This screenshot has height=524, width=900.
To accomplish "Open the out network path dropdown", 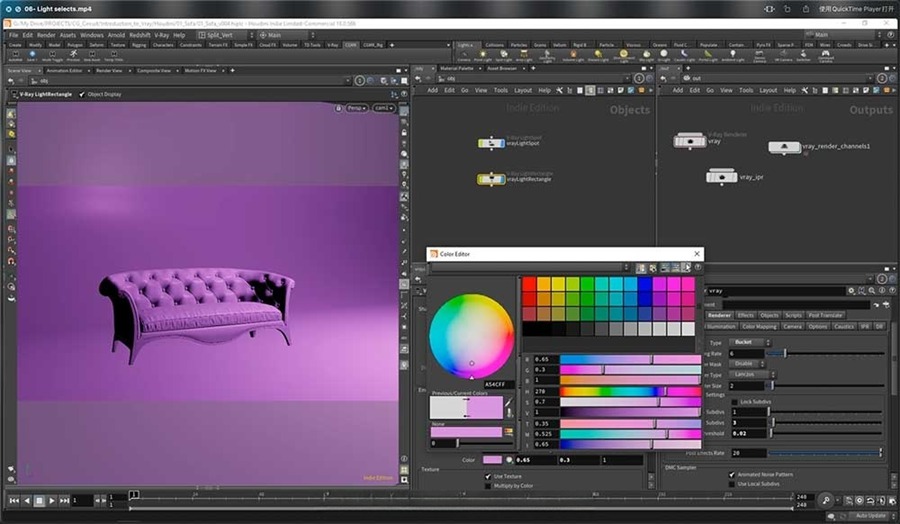I will (871, 78).
